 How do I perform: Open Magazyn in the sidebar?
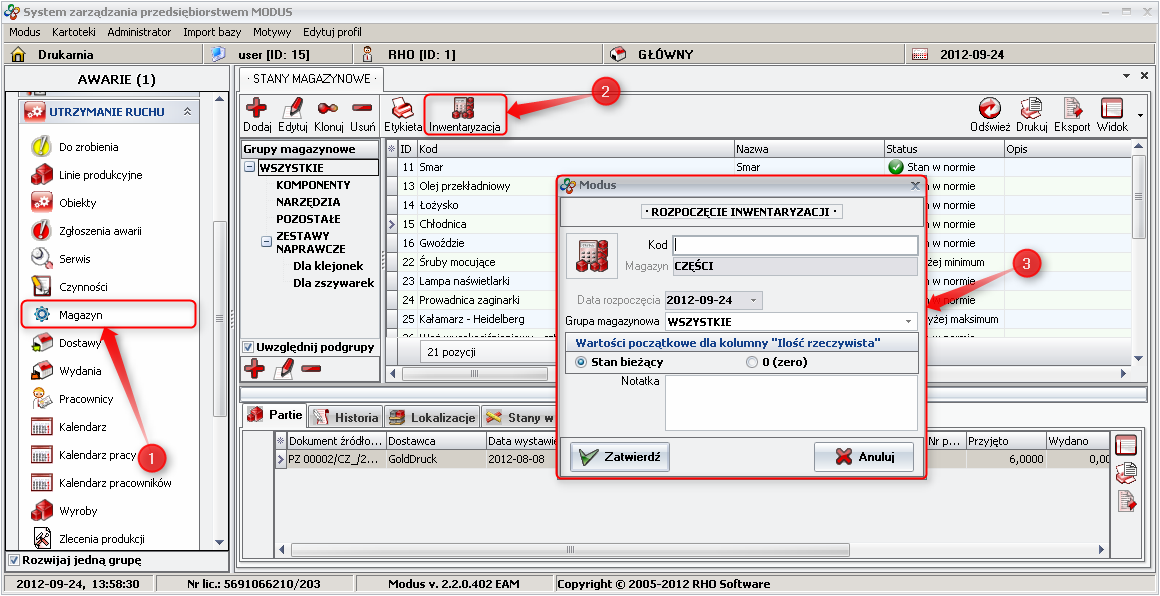click(x=80, y=315)
